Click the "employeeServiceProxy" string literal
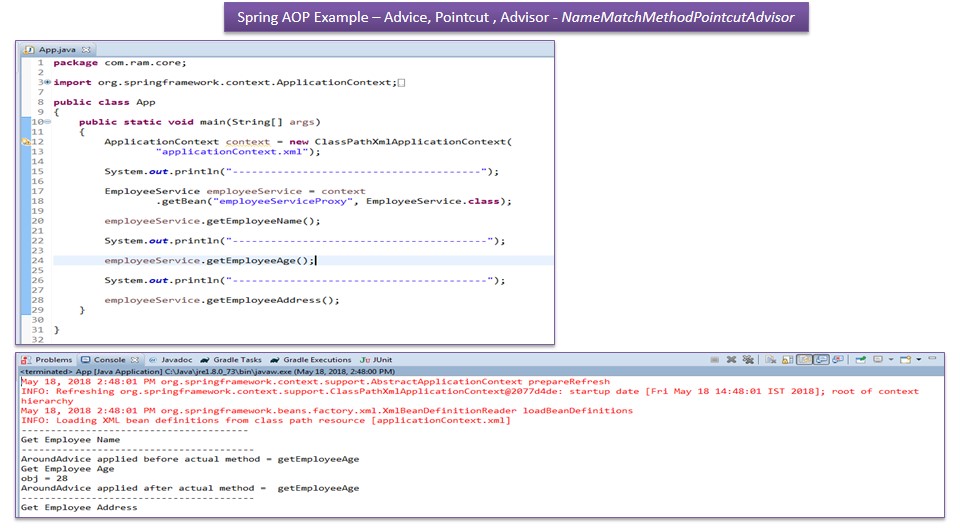Image resolution: width=960 pixels, height=528 pixels. coord(283,201)
